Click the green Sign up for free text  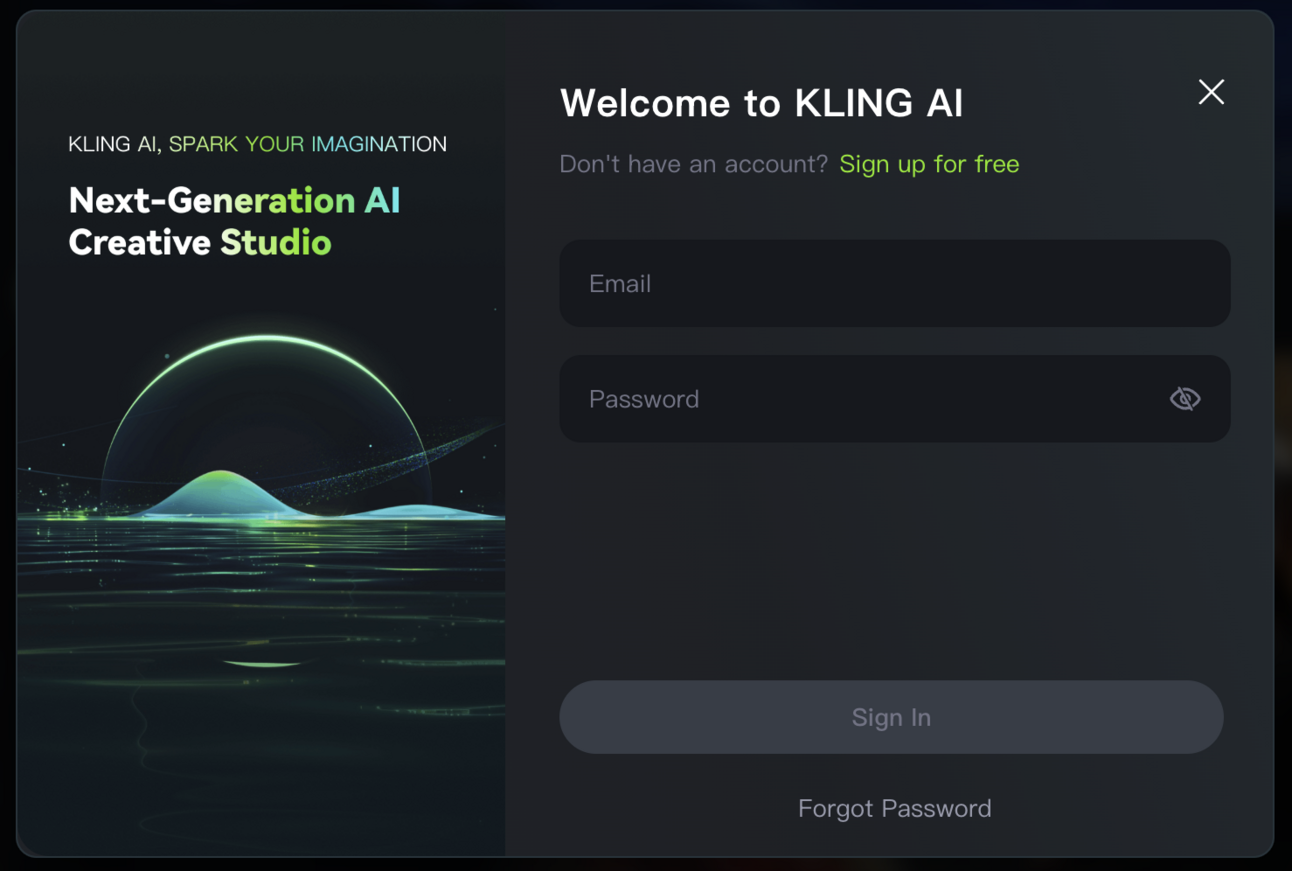[x=928, y=163]
